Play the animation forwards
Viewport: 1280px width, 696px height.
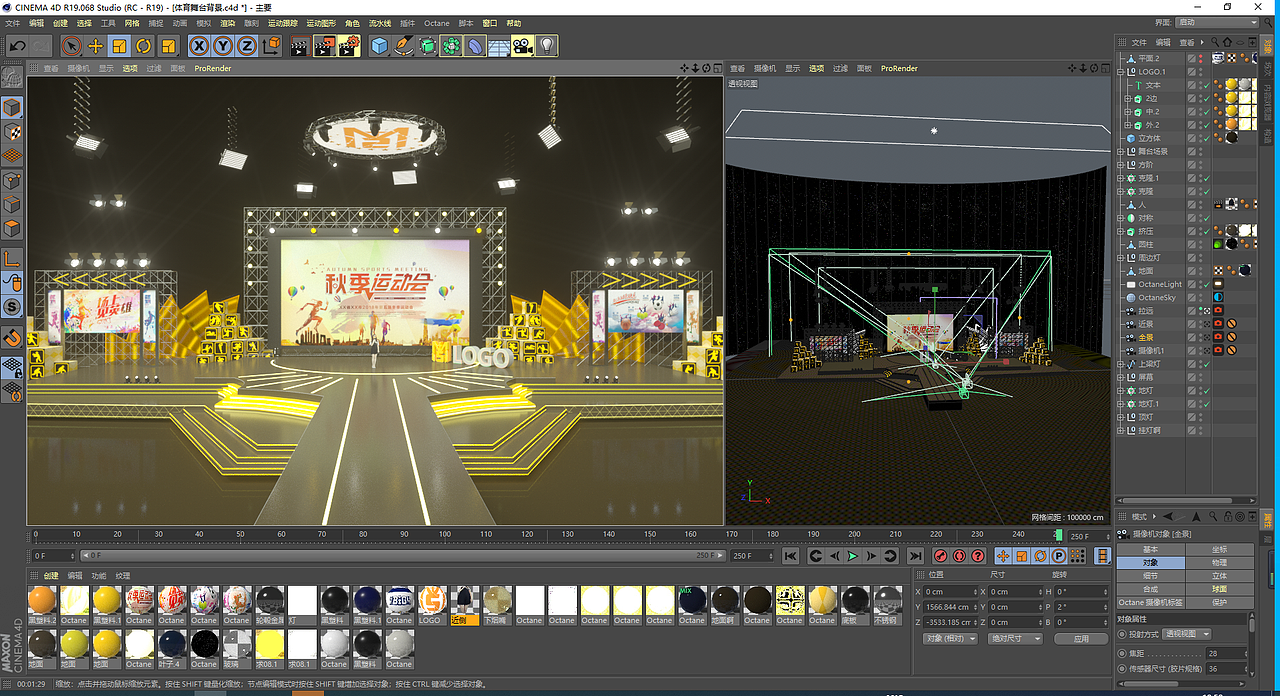click(853, 556)
